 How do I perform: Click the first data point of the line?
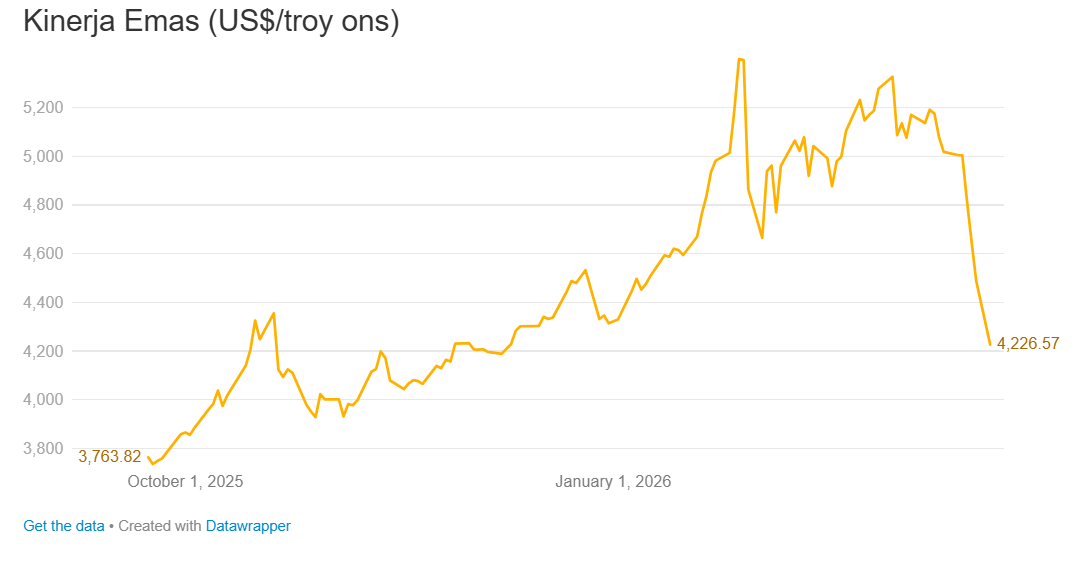pos(148,457)
